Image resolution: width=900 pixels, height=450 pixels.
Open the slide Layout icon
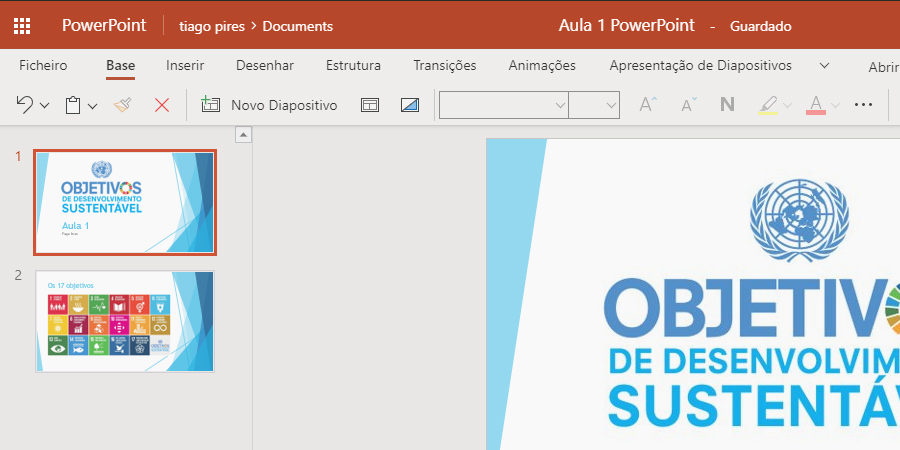[x=370, y=105]
